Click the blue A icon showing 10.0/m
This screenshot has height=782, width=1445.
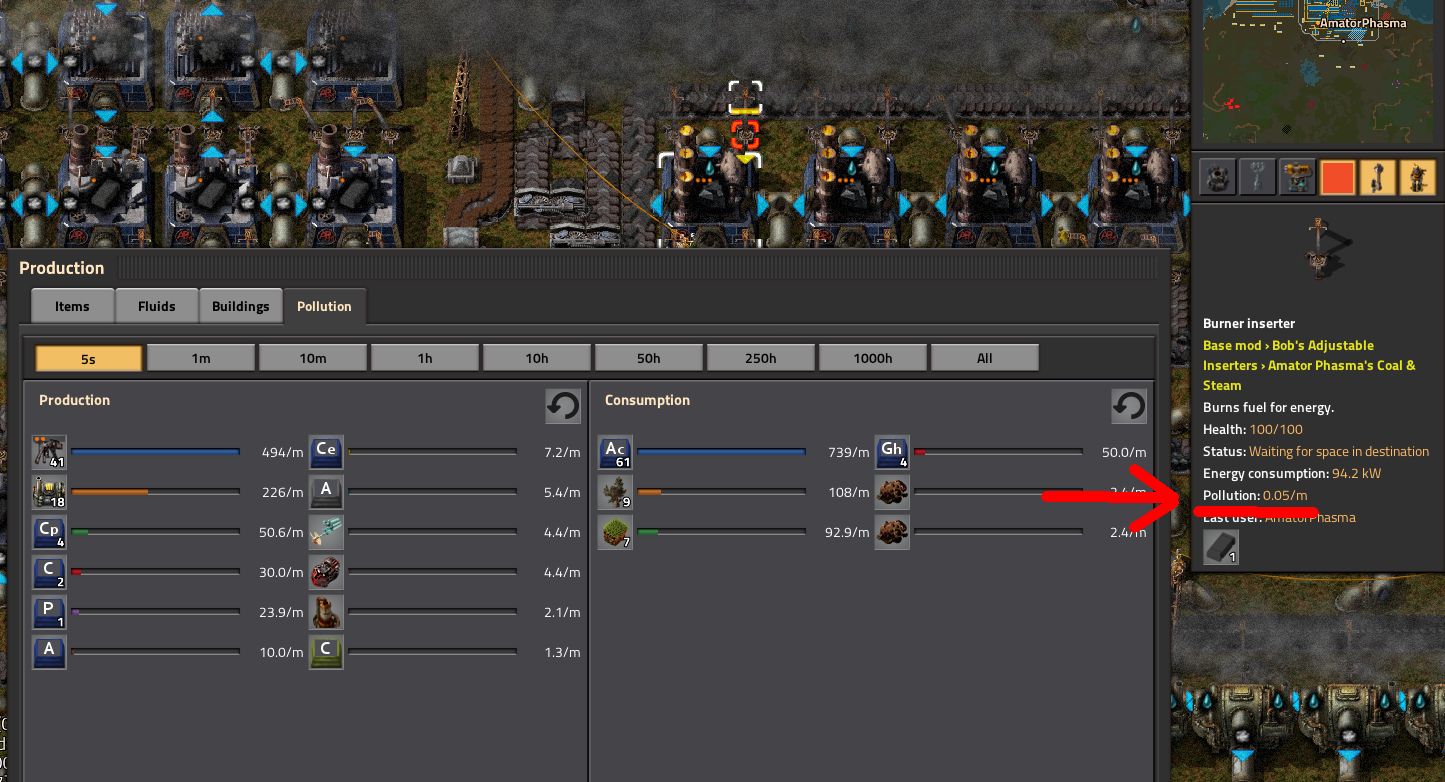49,652
